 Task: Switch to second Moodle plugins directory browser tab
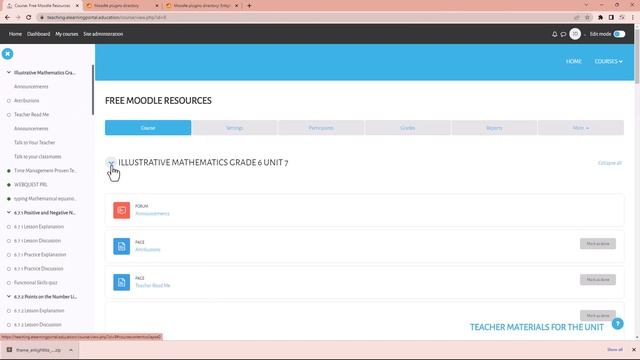(202, 6)
